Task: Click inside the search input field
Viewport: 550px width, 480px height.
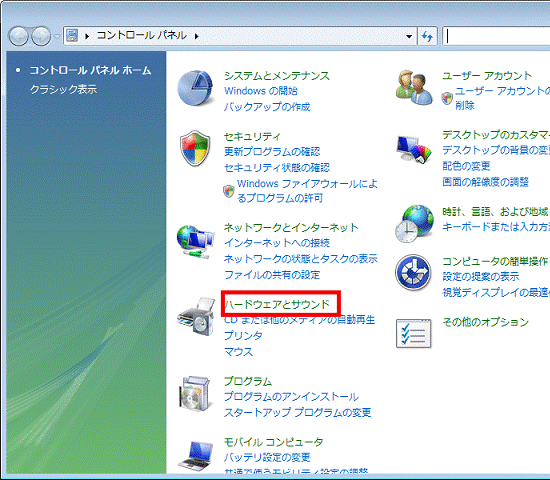Action: point(496,36)
